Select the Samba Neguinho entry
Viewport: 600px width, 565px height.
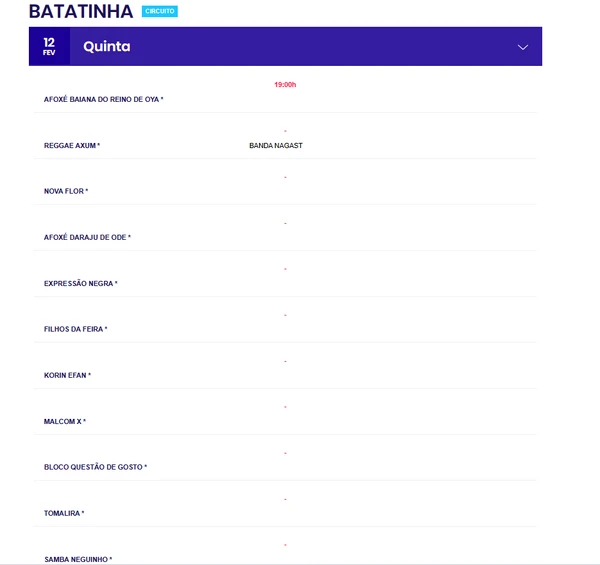tap(78, 559)
